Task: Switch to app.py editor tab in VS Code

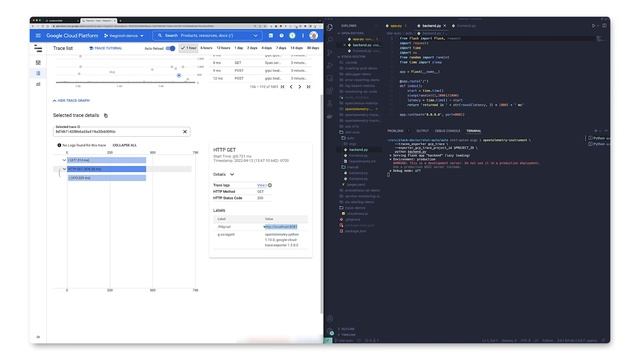Action: [395, 26]
